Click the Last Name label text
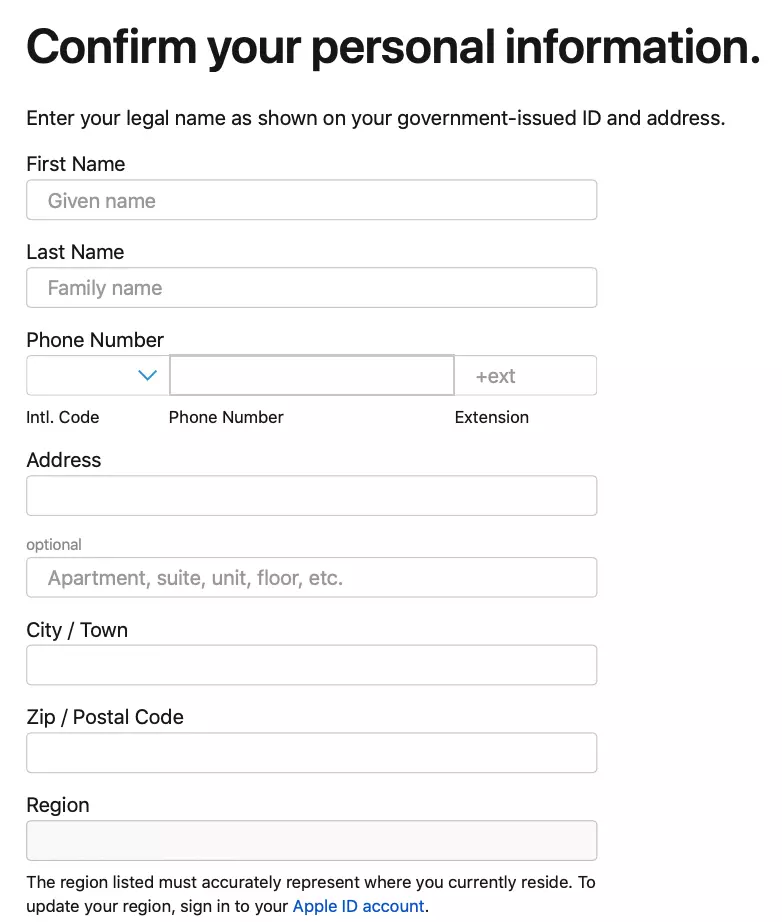This screenshot has width=782, height=922. pyautogui.click(x=75, y=252)
